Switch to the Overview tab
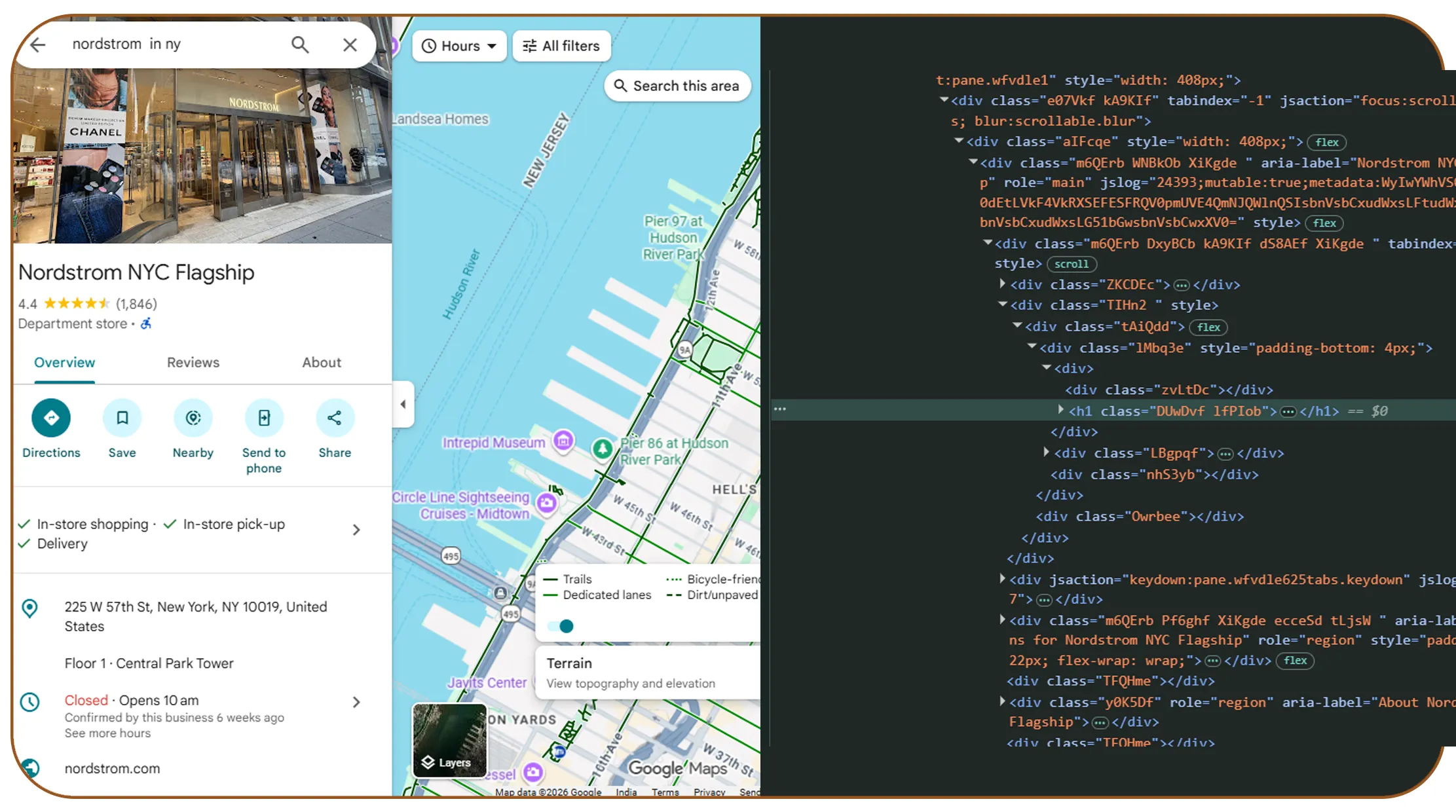 tap(64, 363)
